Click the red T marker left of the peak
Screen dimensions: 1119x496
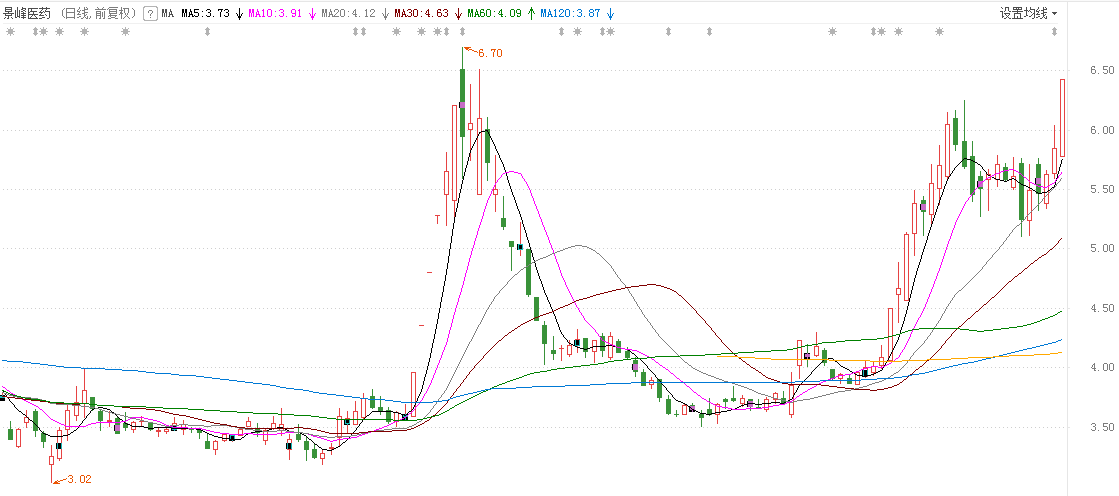(437, 219)
